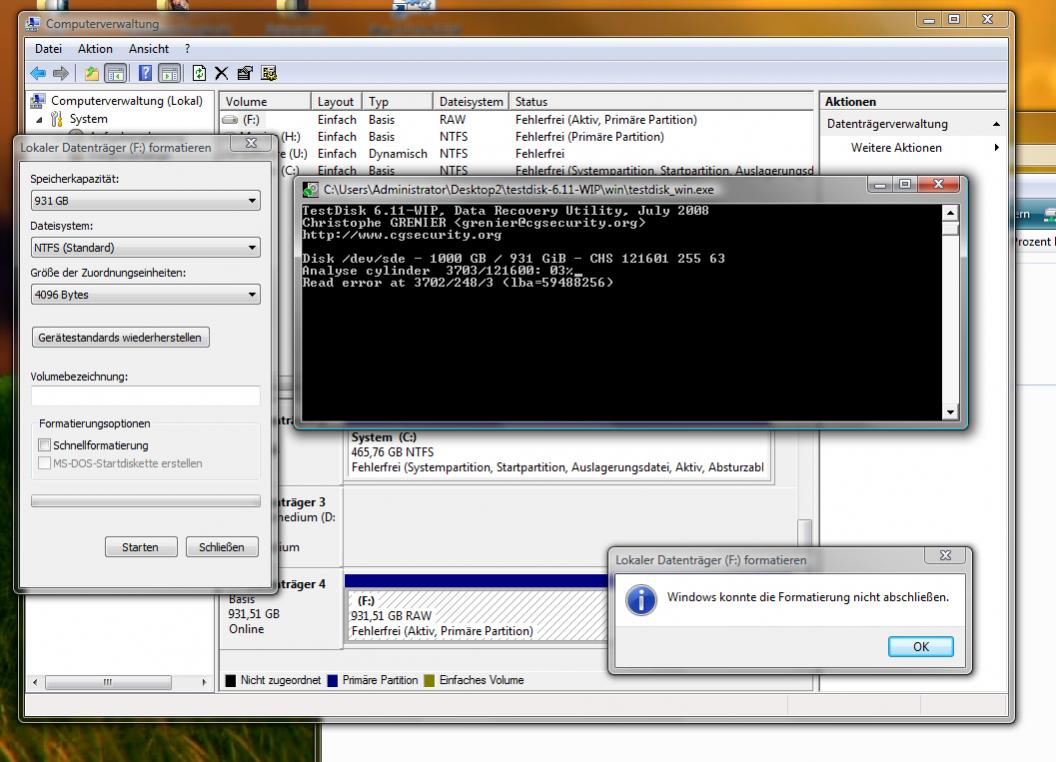
Task: Click the Up one level folder icon
Action: coord(92,73)
